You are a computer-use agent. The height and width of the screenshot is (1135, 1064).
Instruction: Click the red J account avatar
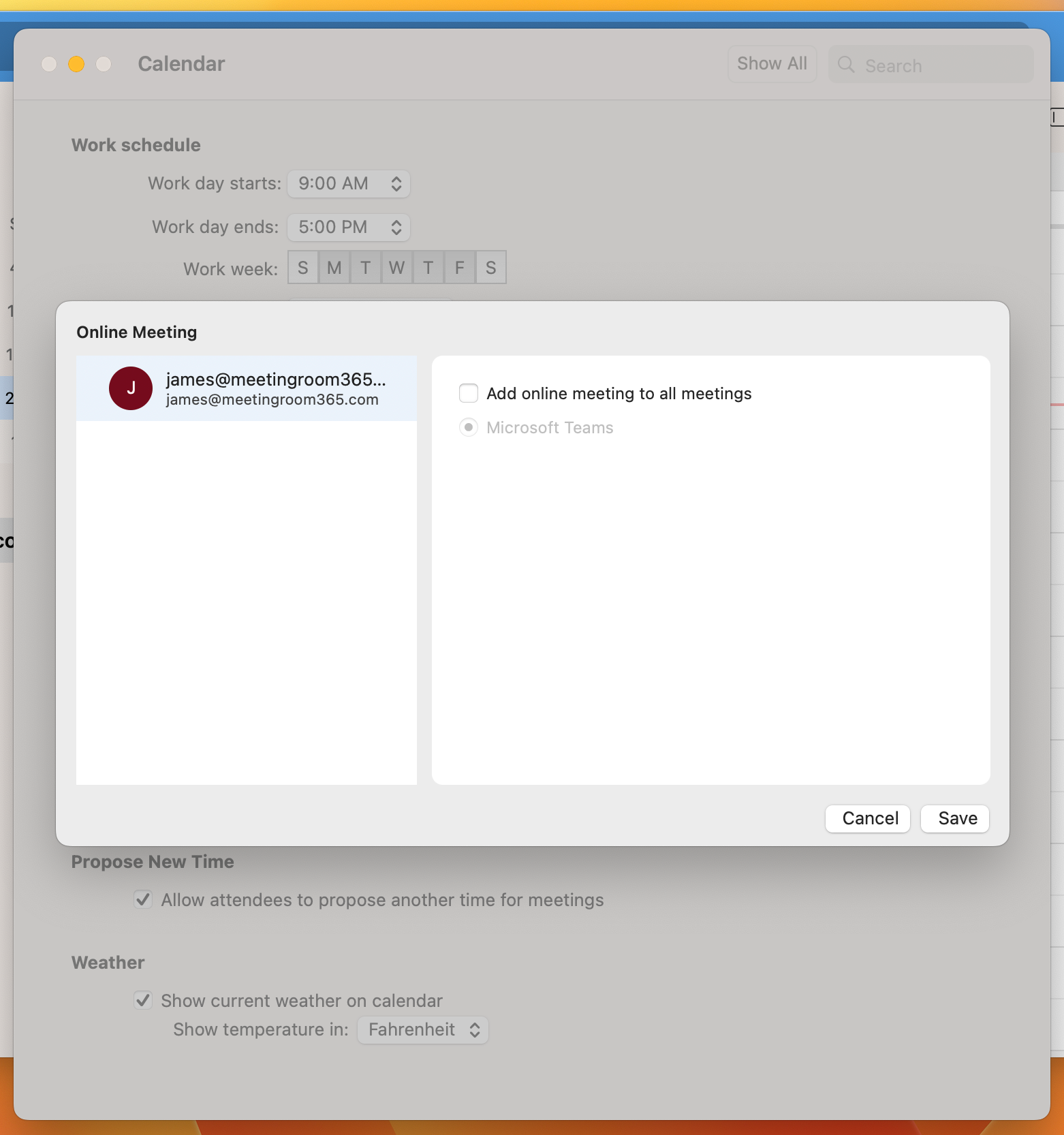click(130, 388)
